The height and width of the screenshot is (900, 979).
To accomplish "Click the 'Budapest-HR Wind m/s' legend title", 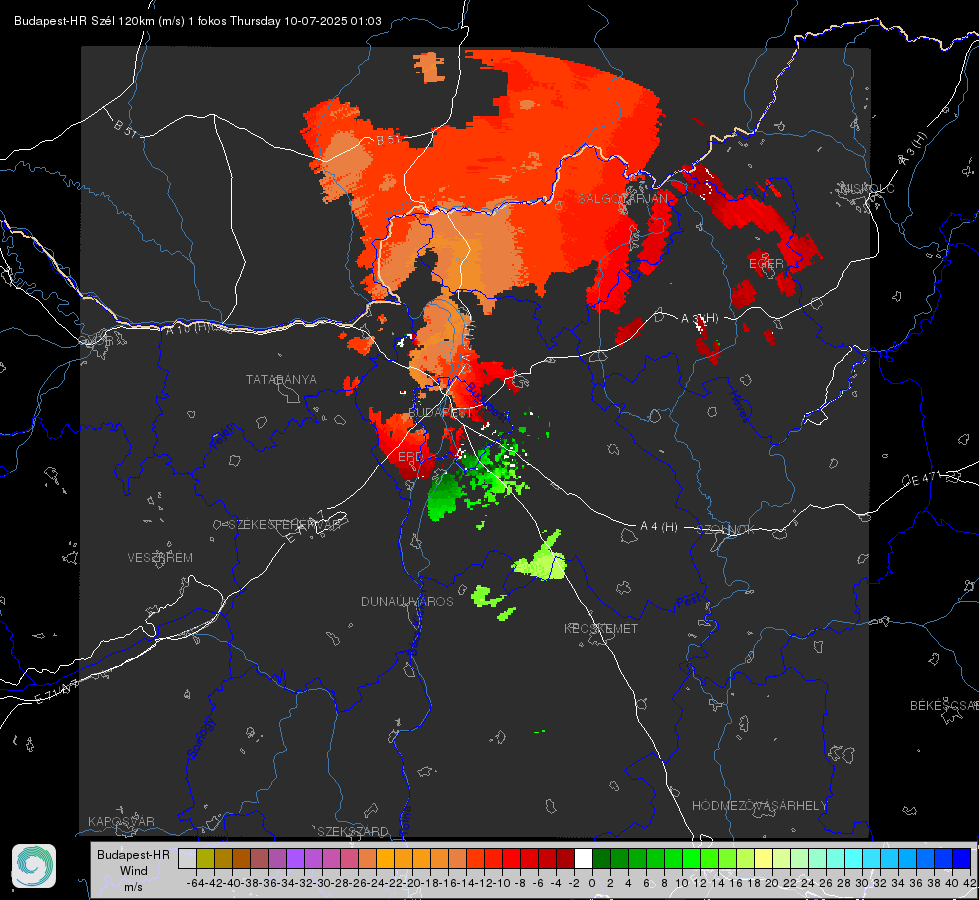I will pyautogui.click(x=134, y=871).
